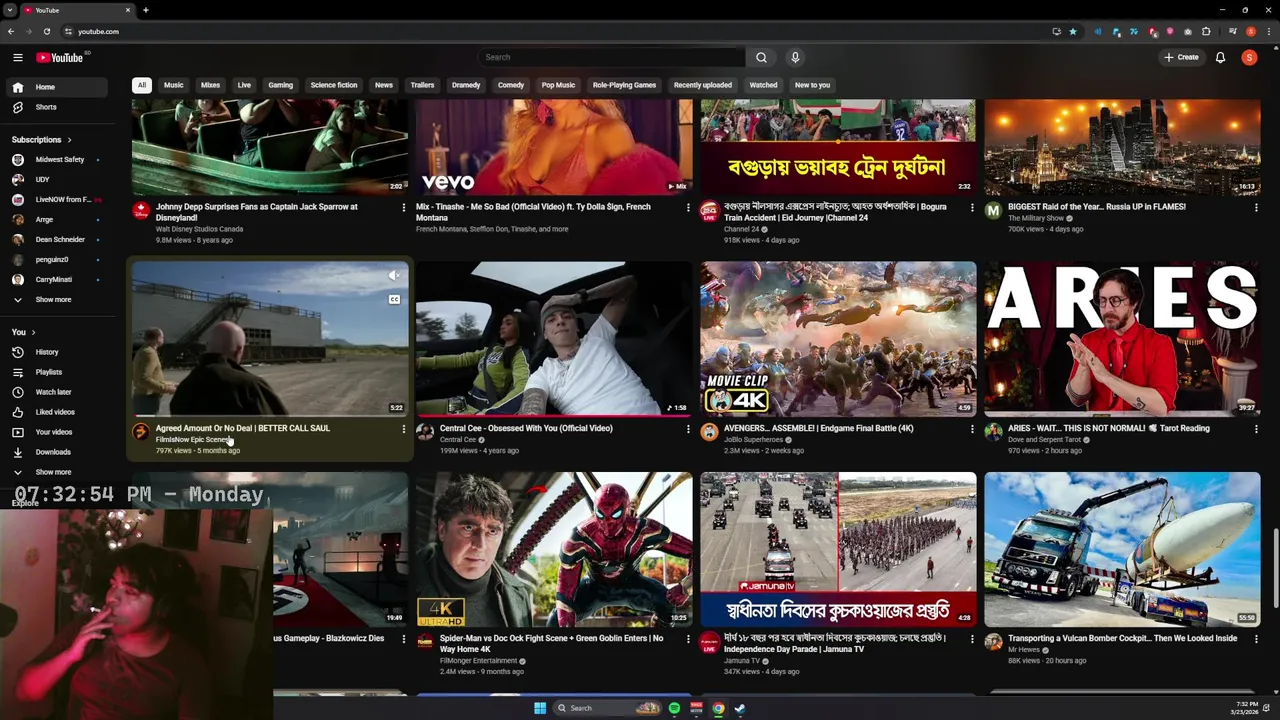
Task: Open Midwest Safety subscription channel
Action: click(x=58, y=160)
